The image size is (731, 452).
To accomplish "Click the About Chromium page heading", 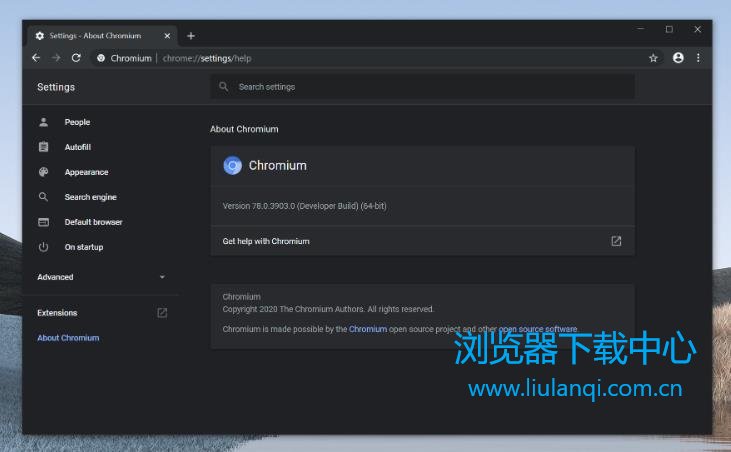I will pyautogui.click(x=244, y=129).
